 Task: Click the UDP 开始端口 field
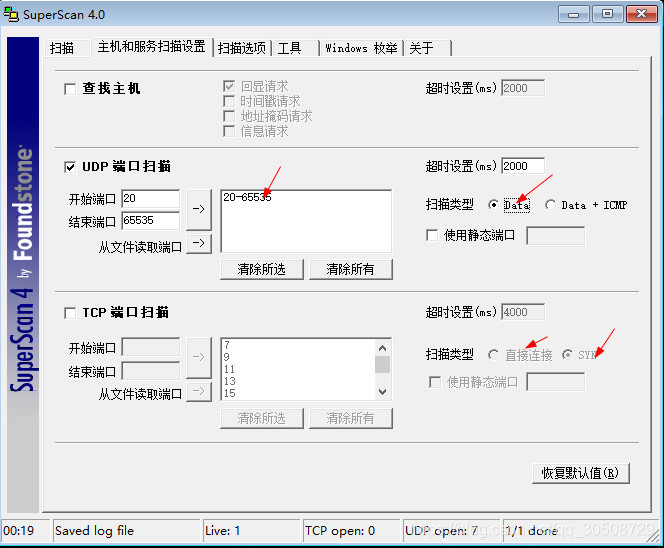click(151, 199)
